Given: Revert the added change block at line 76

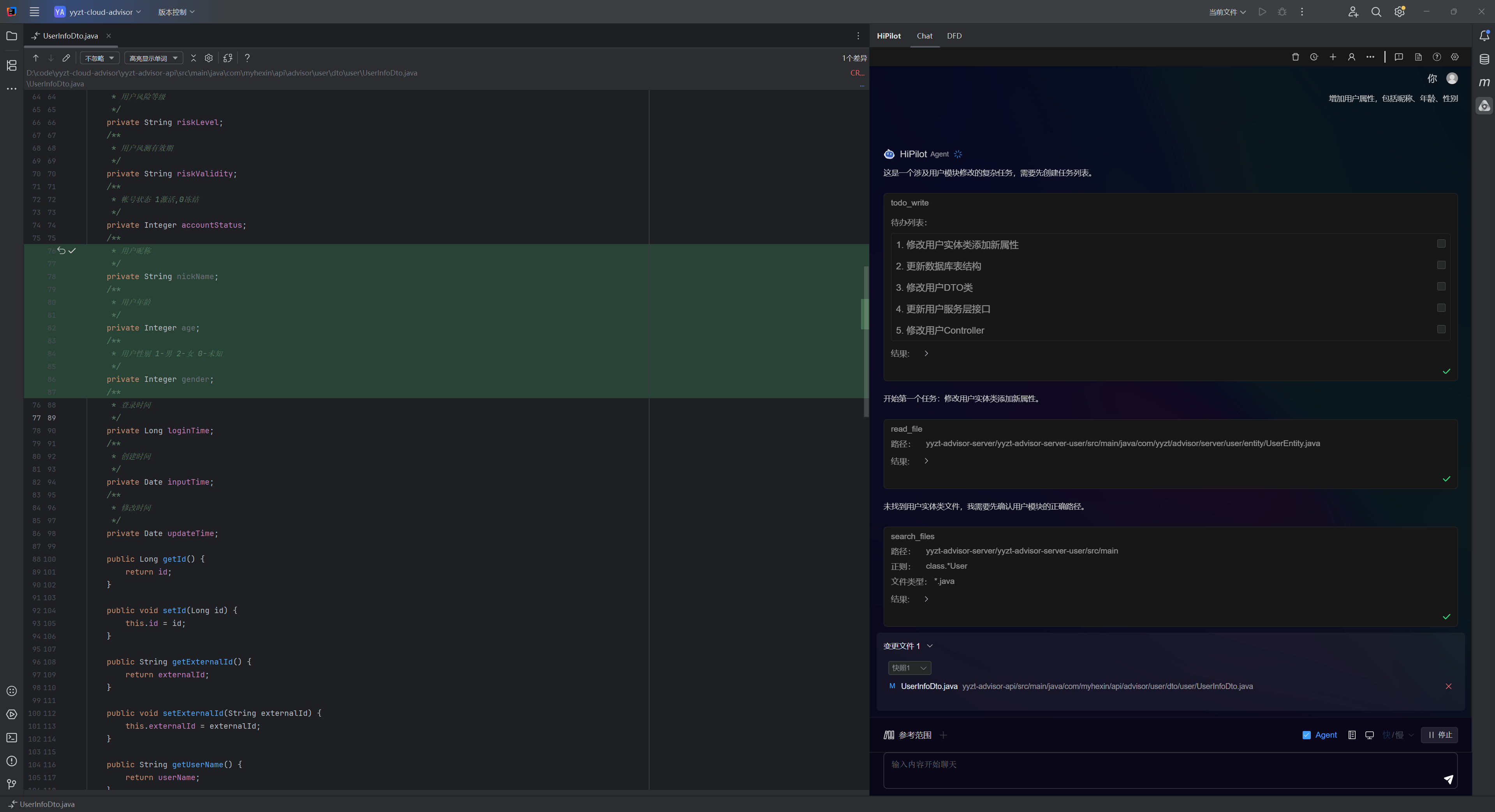Looking at the screenshot, I should pos(62,251).
